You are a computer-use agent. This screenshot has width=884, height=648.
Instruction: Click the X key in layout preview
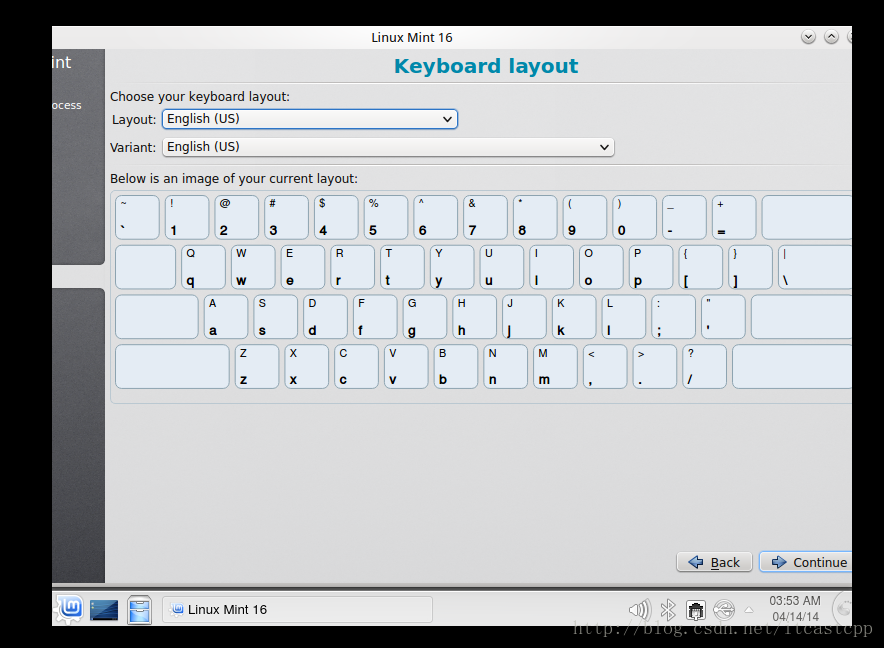click(307, 367)
